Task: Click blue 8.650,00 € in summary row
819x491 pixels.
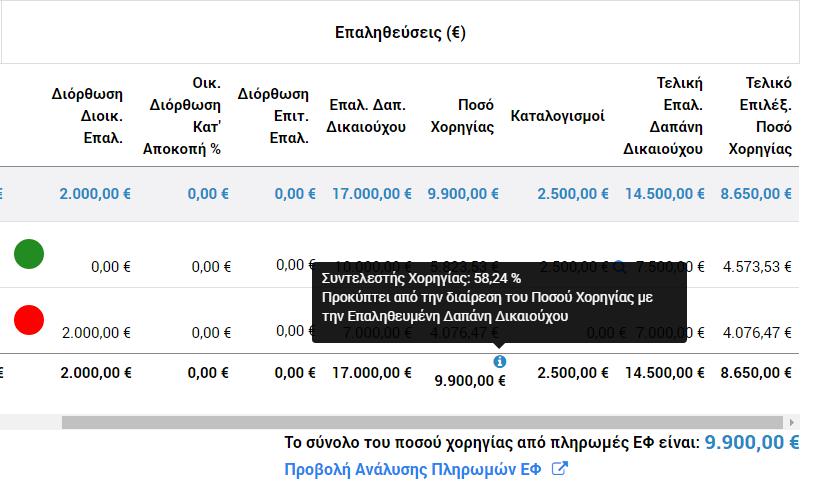Action: coord(756,194)
